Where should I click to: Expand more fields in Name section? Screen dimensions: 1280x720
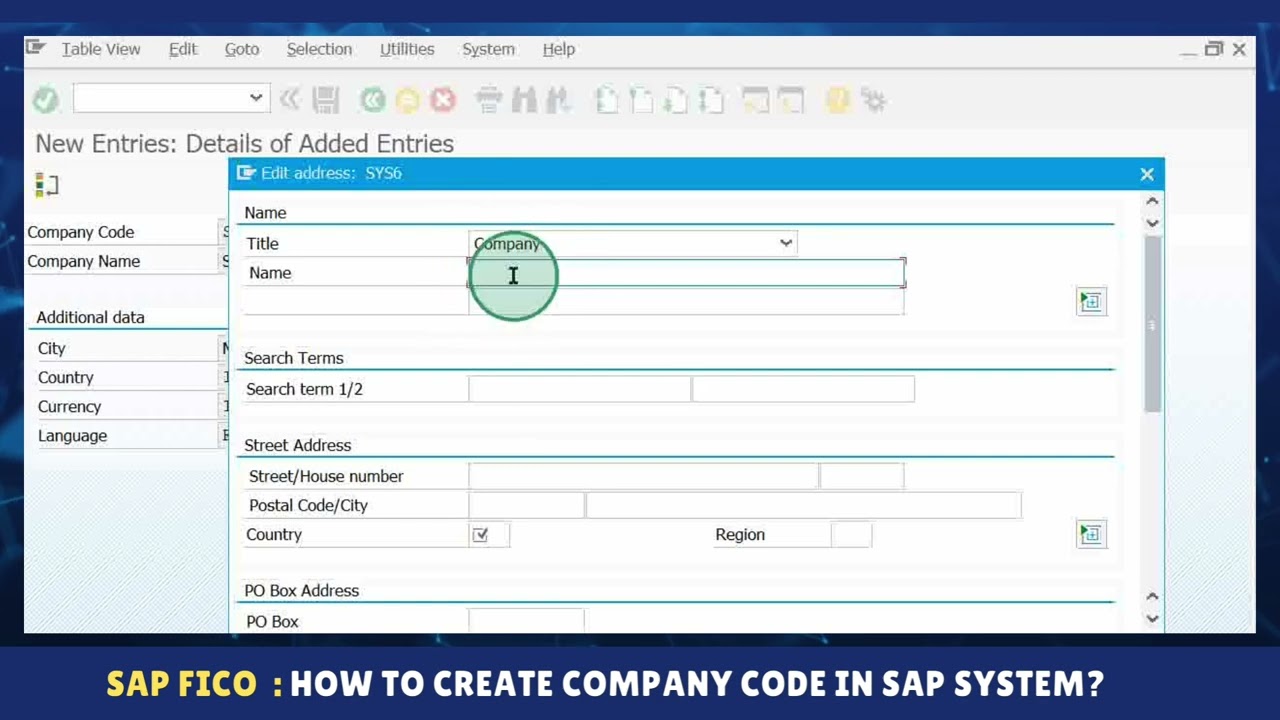[1091, 301]
